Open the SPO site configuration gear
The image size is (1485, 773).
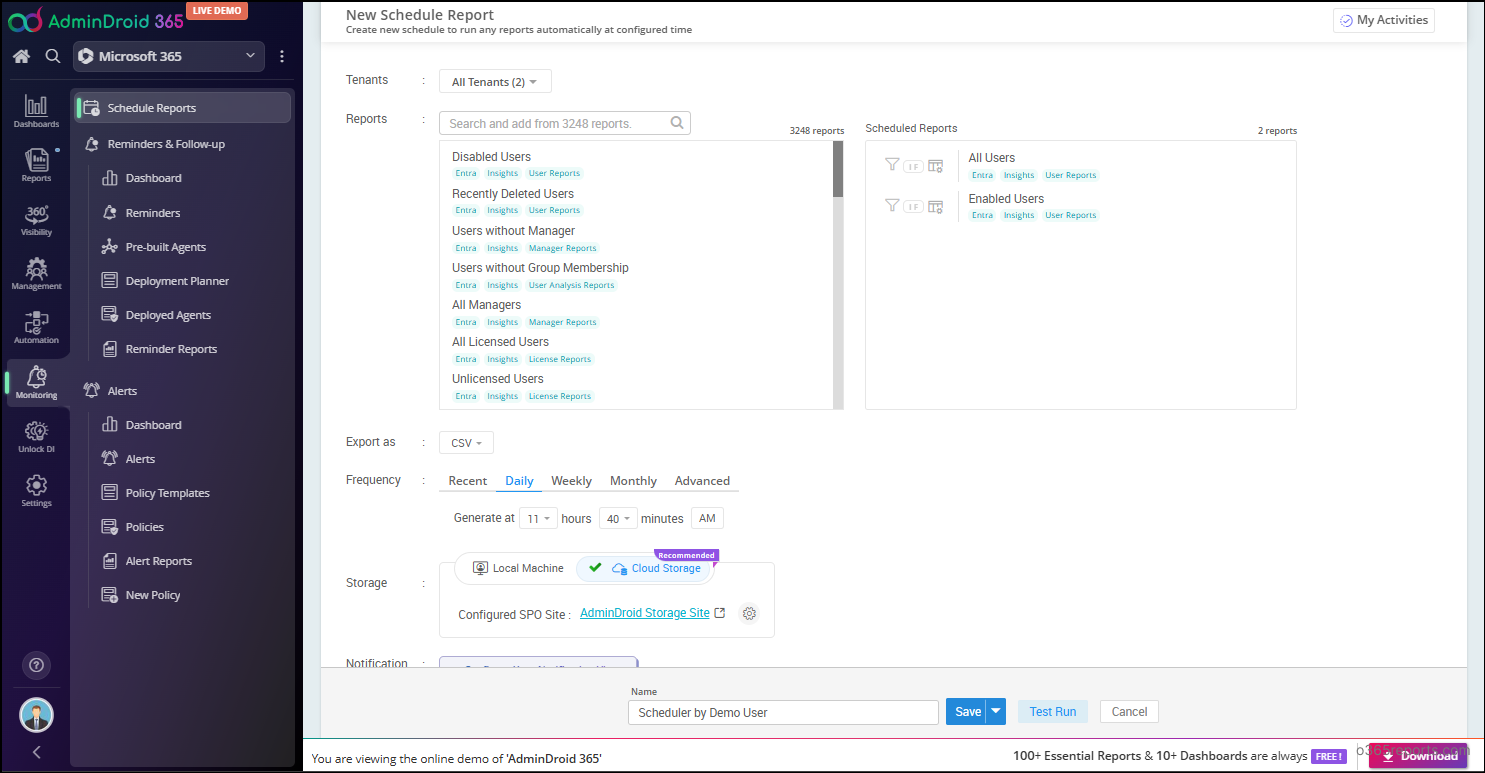tap(749, 614)
